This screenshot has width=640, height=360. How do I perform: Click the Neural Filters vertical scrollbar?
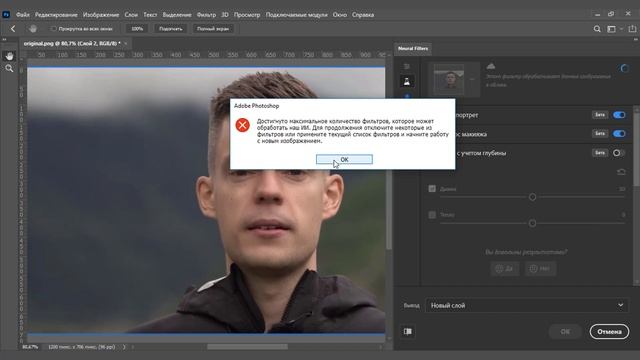(x=636, y=146)
